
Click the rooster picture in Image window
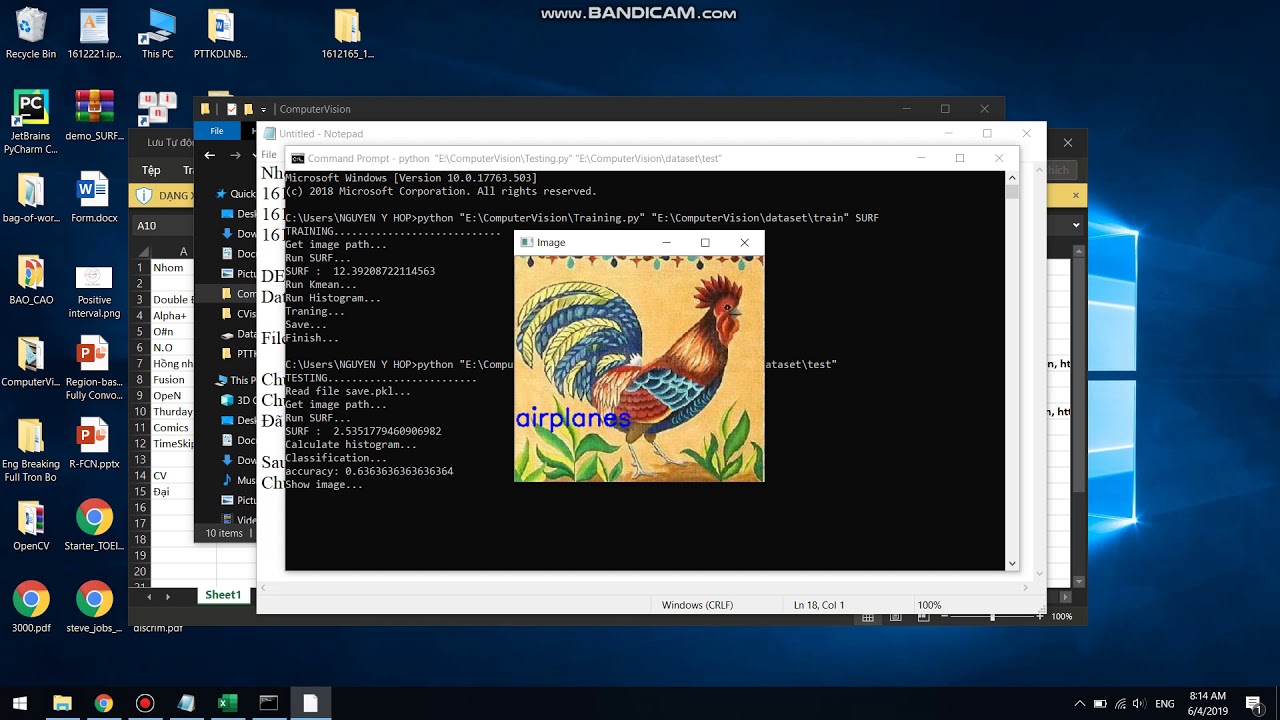click(639, 368)
